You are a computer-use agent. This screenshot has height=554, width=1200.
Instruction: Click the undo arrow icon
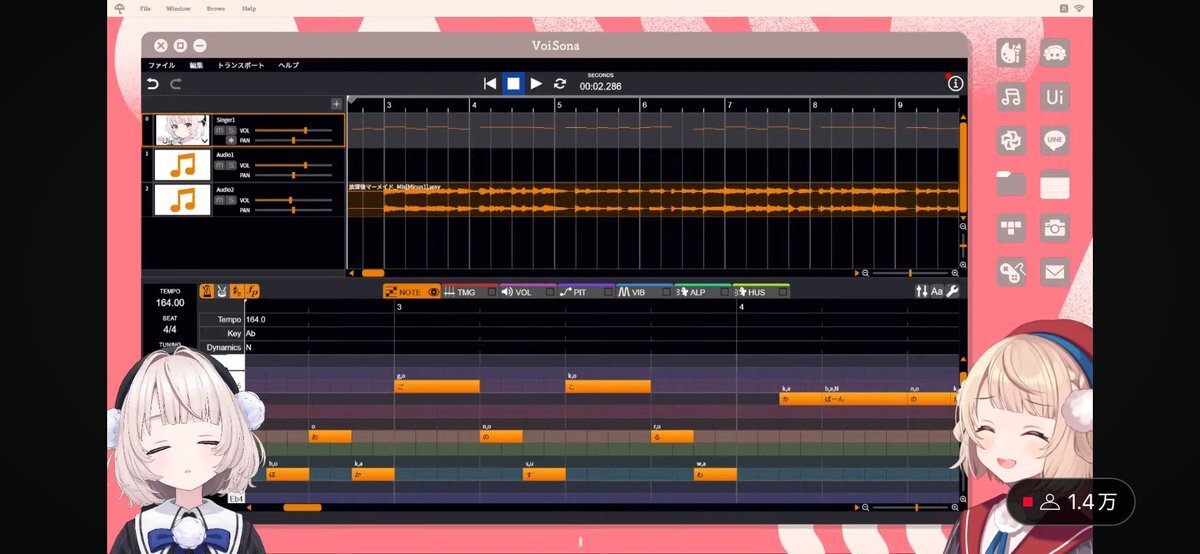153,84
